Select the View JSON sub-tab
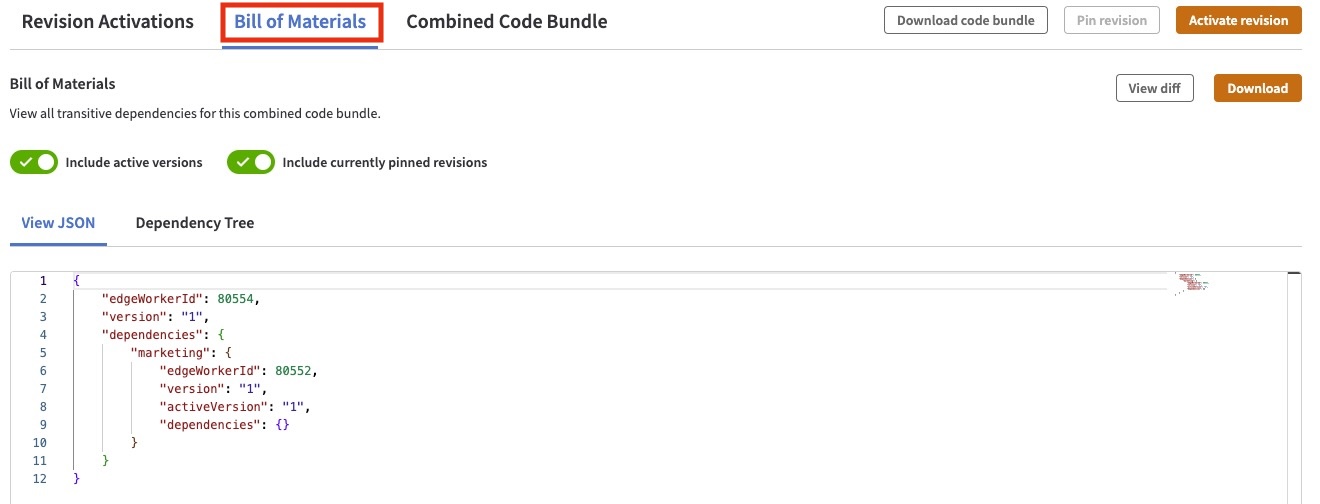The height and width of the screenshot is (504, 1320). click(x=58, y=223)
